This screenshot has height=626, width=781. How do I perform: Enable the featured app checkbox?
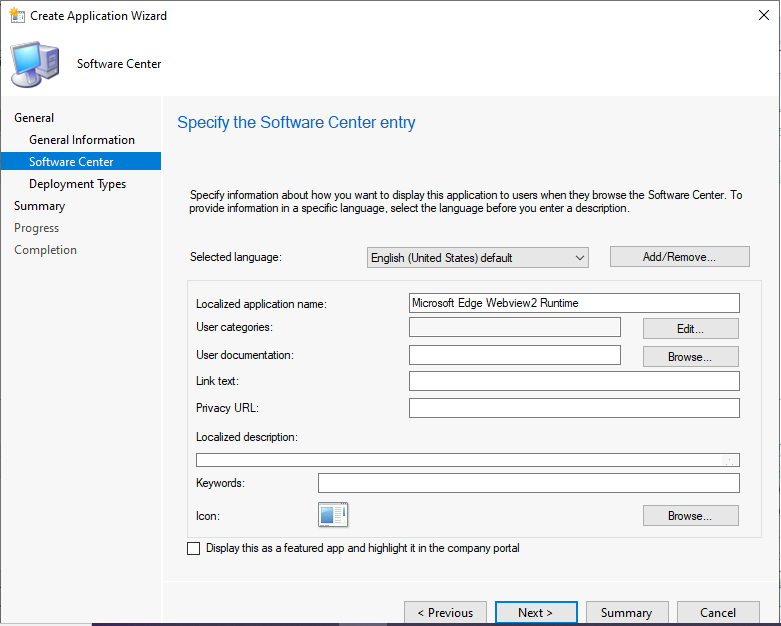pos(193,548)
